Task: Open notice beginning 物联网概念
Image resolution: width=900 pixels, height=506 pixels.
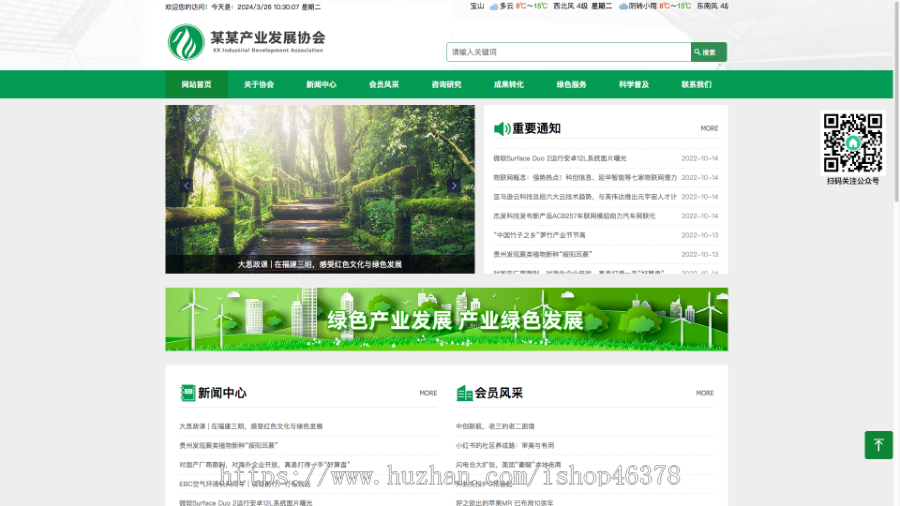Action: click(x=585, y=178)
